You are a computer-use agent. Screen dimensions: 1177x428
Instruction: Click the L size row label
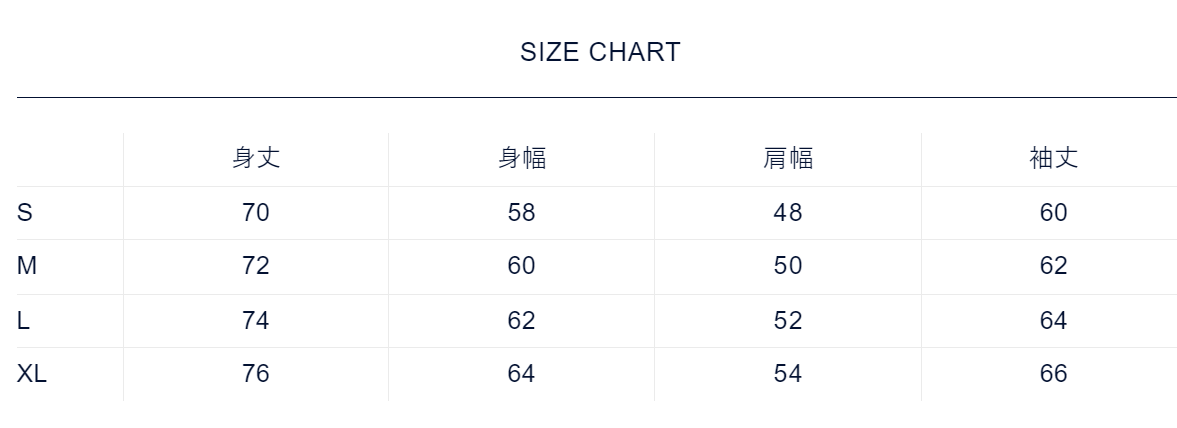[23, 321]
